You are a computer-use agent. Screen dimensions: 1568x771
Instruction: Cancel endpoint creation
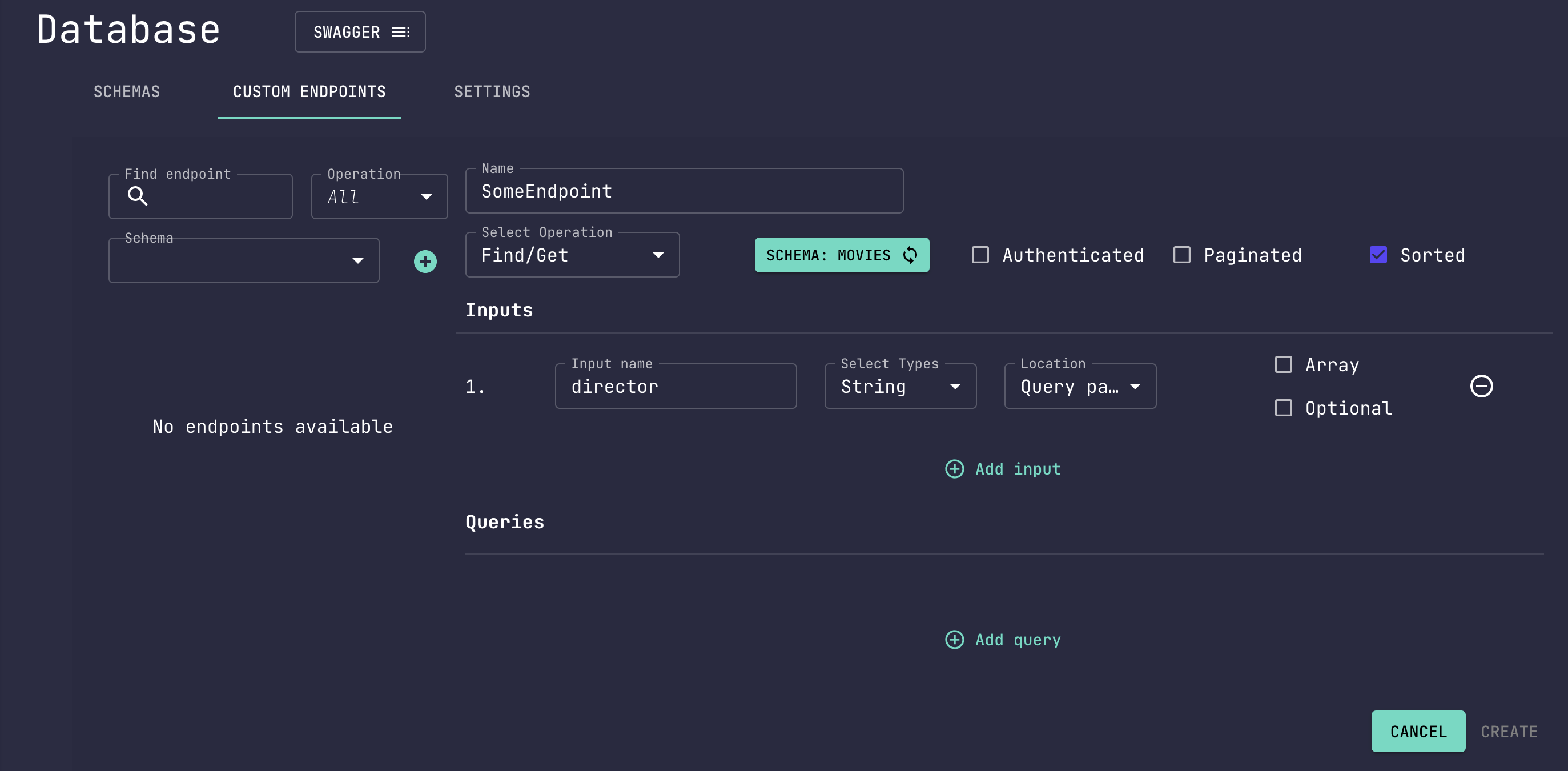coord(1418,731)
